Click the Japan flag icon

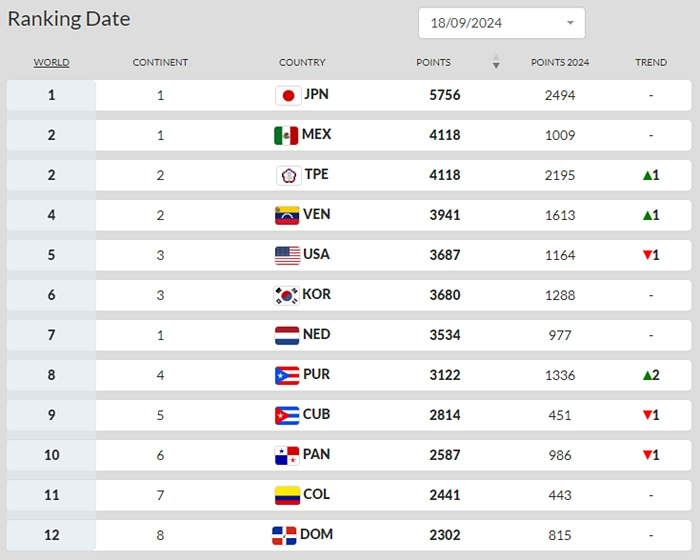(x=288, y=96)
